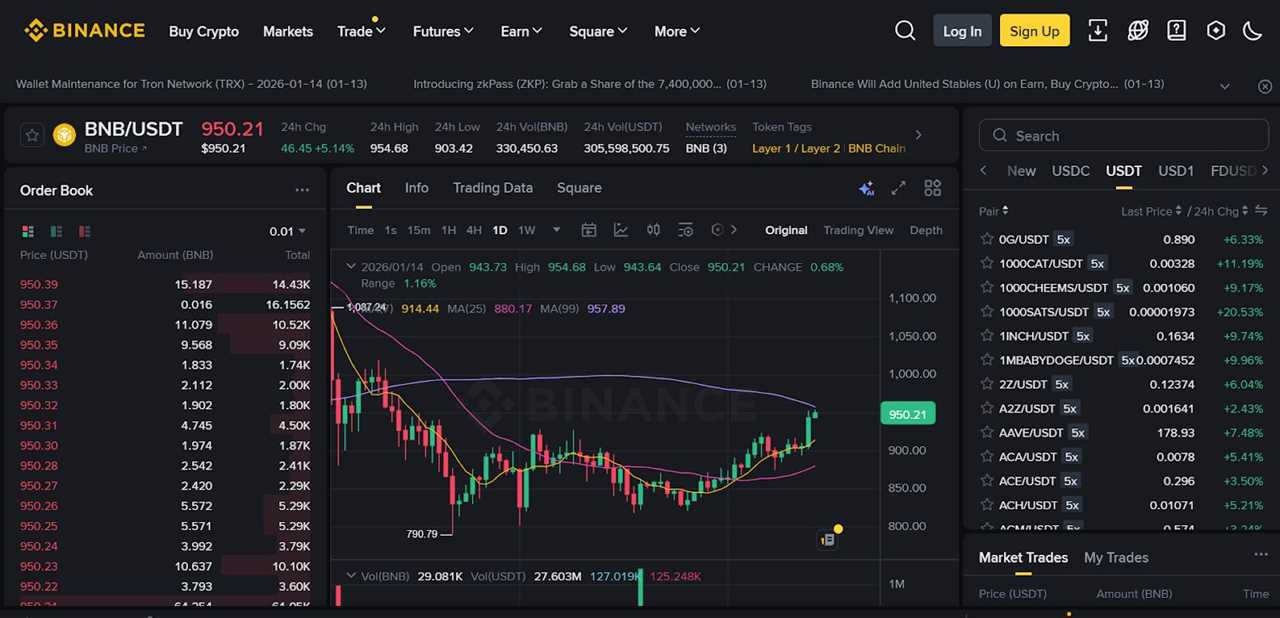
Task: Click the Log In button
Action: (961, 30)
